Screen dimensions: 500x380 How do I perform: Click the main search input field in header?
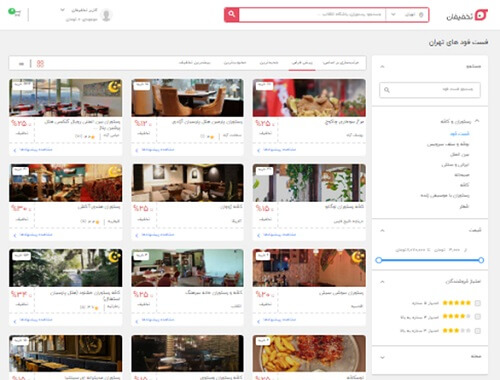[312, 15]
